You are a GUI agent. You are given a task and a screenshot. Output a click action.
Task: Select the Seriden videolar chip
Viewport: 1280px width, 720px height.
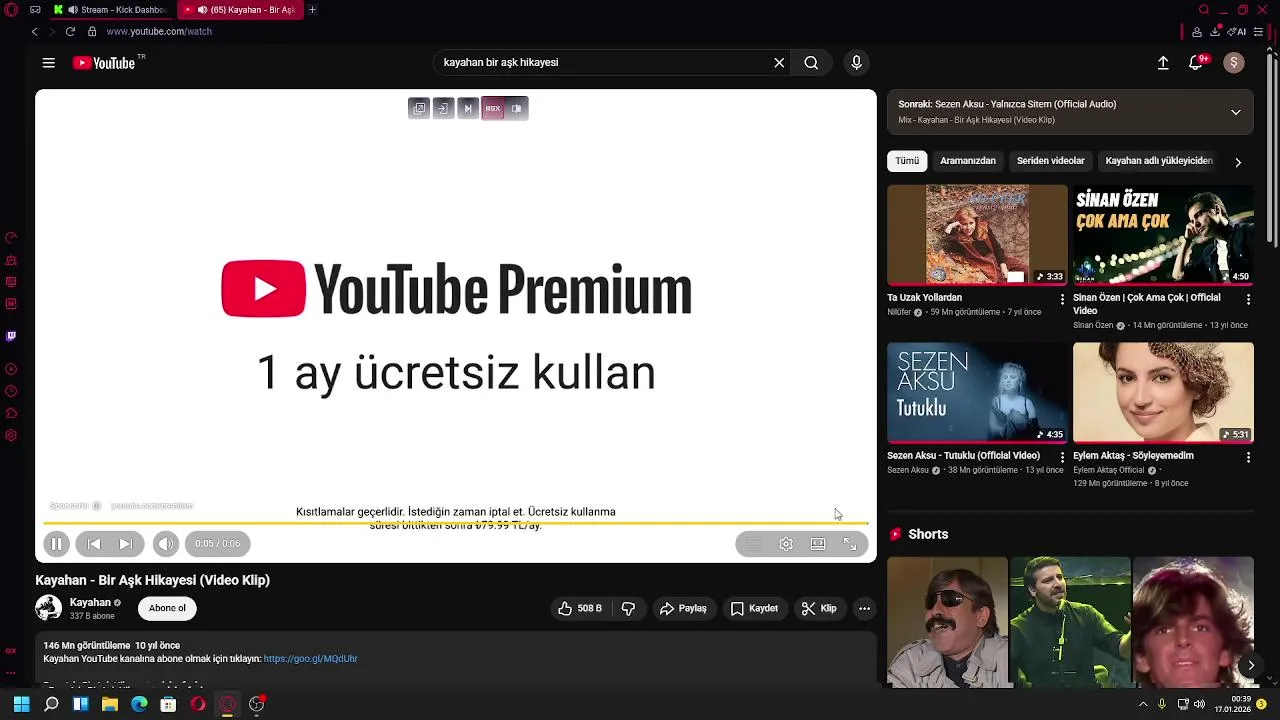[1051, 161]
